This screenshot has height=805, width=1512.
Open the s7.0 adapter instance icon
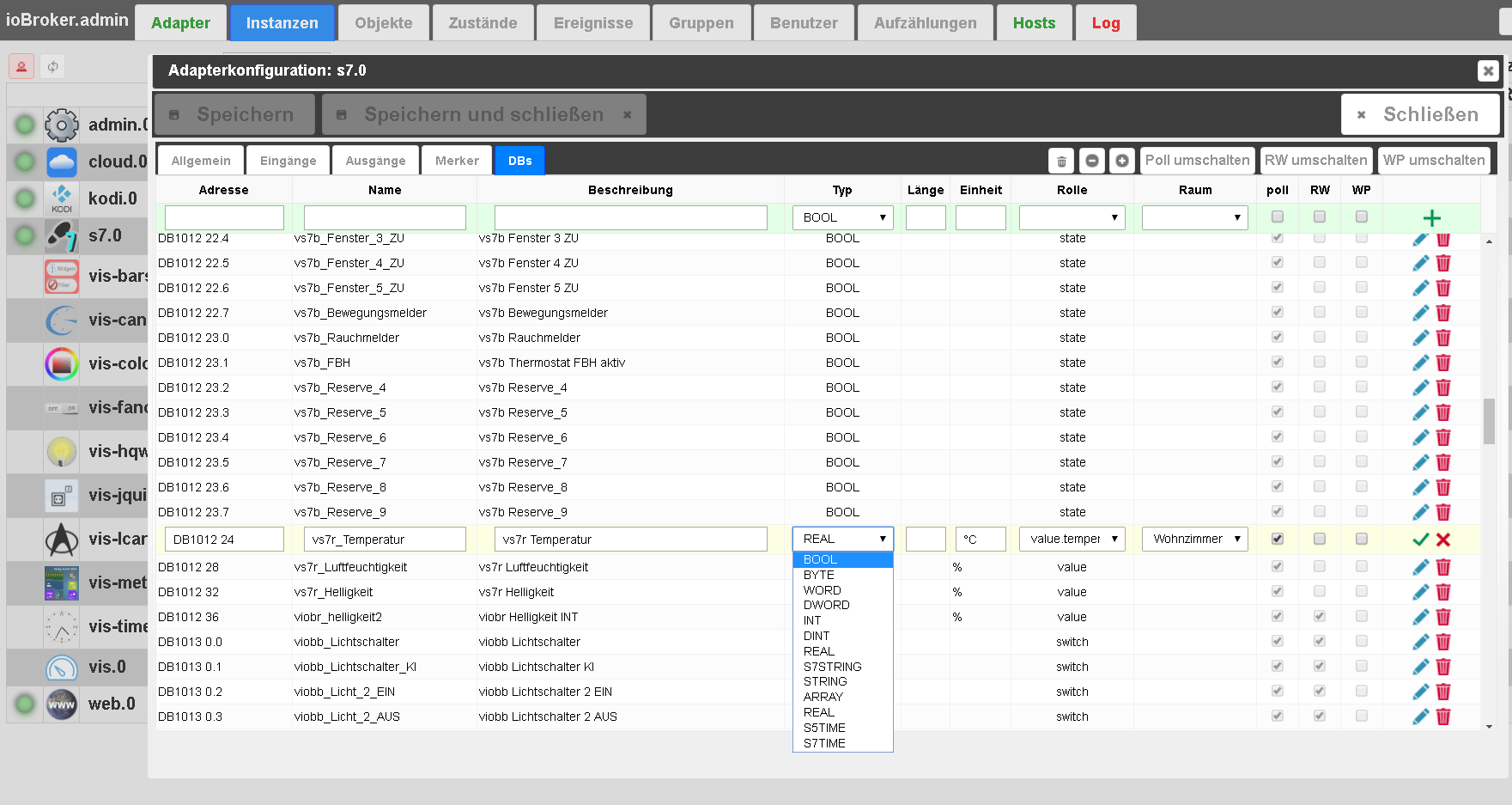(x=62, y=235)
